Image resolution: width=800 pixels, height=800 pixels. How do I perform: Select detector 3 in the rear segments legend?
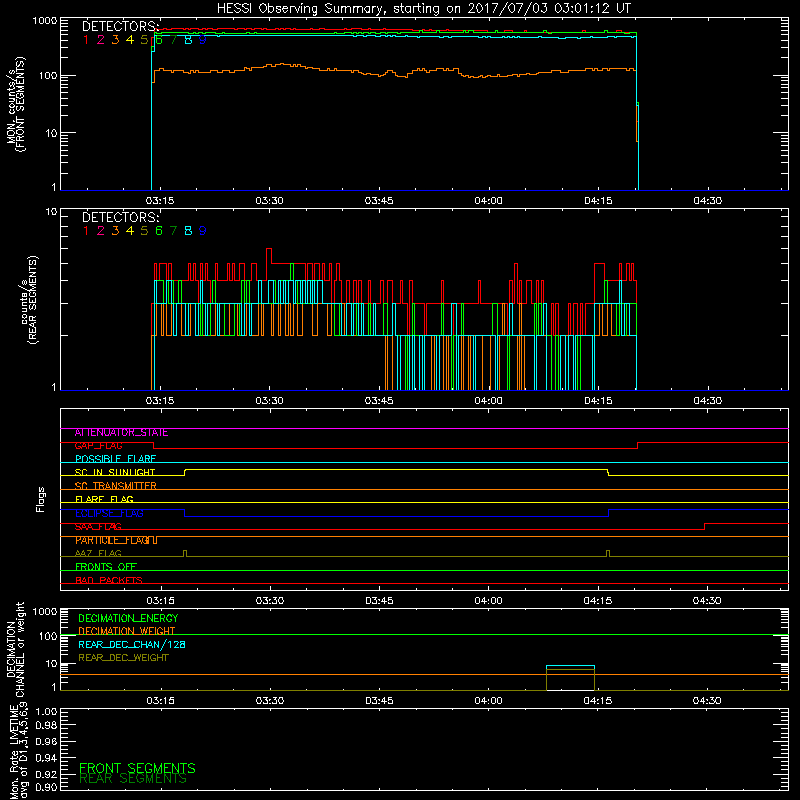(x=115, y=231)
